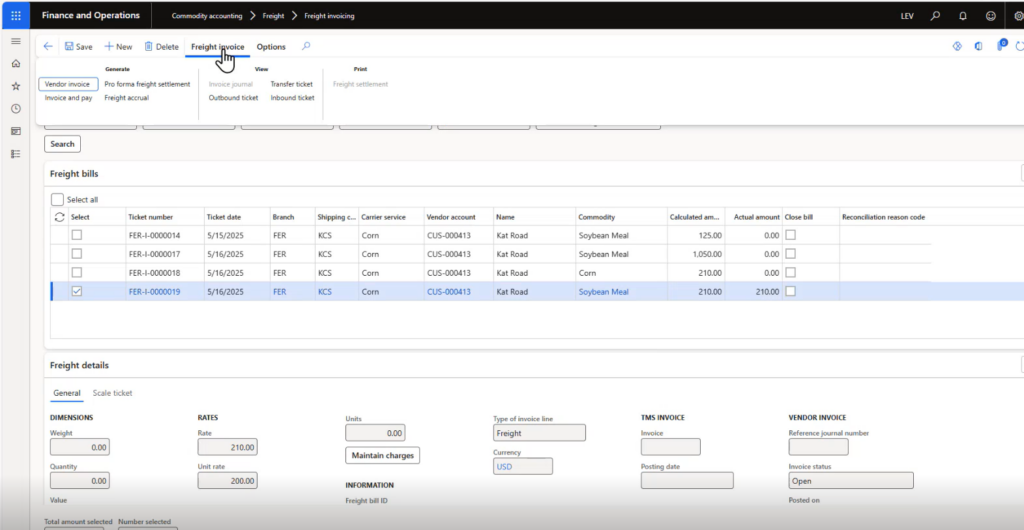Open ticket link FER-I-0000019
The image size is (1024, 530).
(x=154, y=292)
